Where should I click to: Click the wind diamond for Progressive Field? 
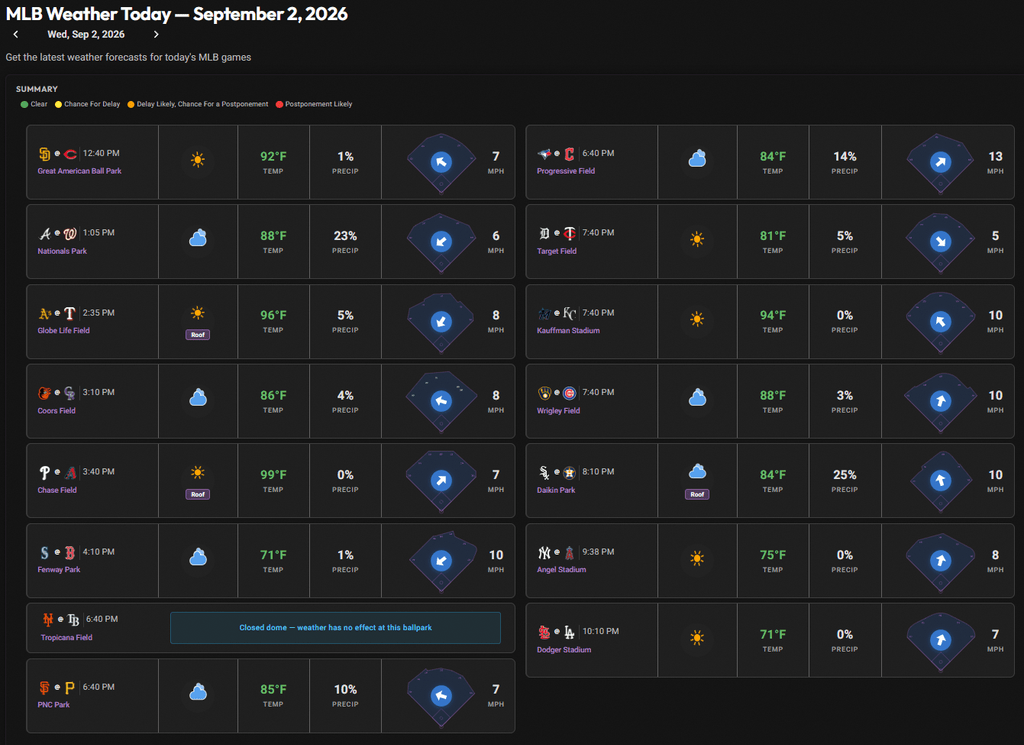click(940, 162)
